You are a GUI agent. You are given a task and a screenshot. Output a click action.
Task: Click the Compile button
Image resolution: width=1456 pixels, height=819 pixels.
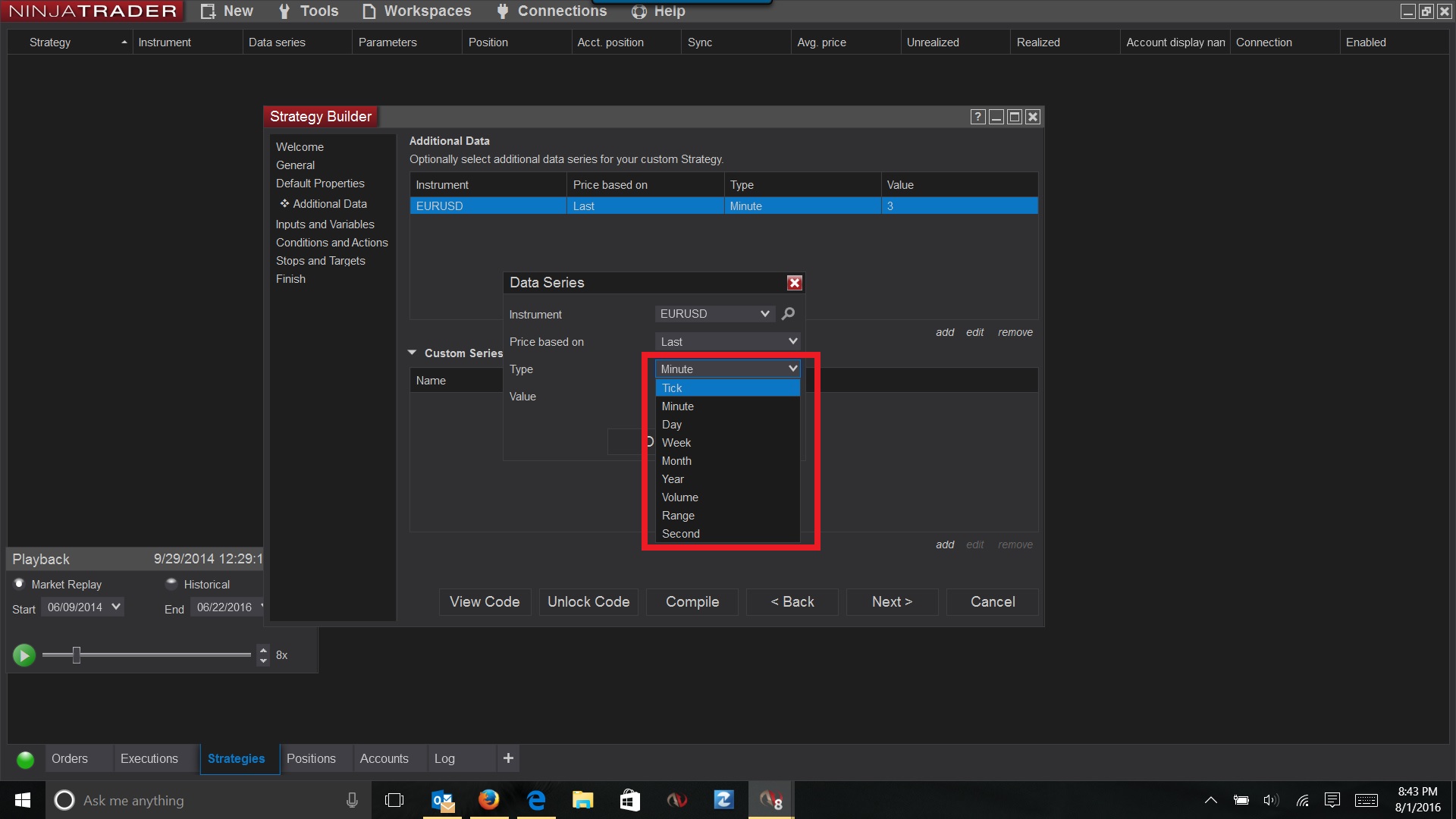click(692, 602)
